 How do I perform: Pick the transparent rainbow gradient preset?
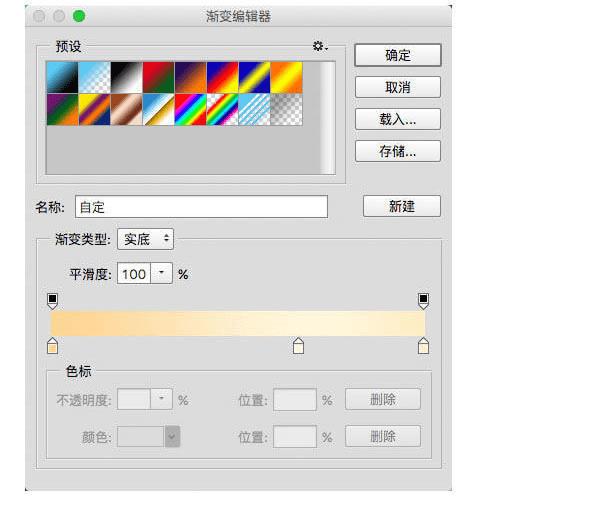click(x=222, y=109)
